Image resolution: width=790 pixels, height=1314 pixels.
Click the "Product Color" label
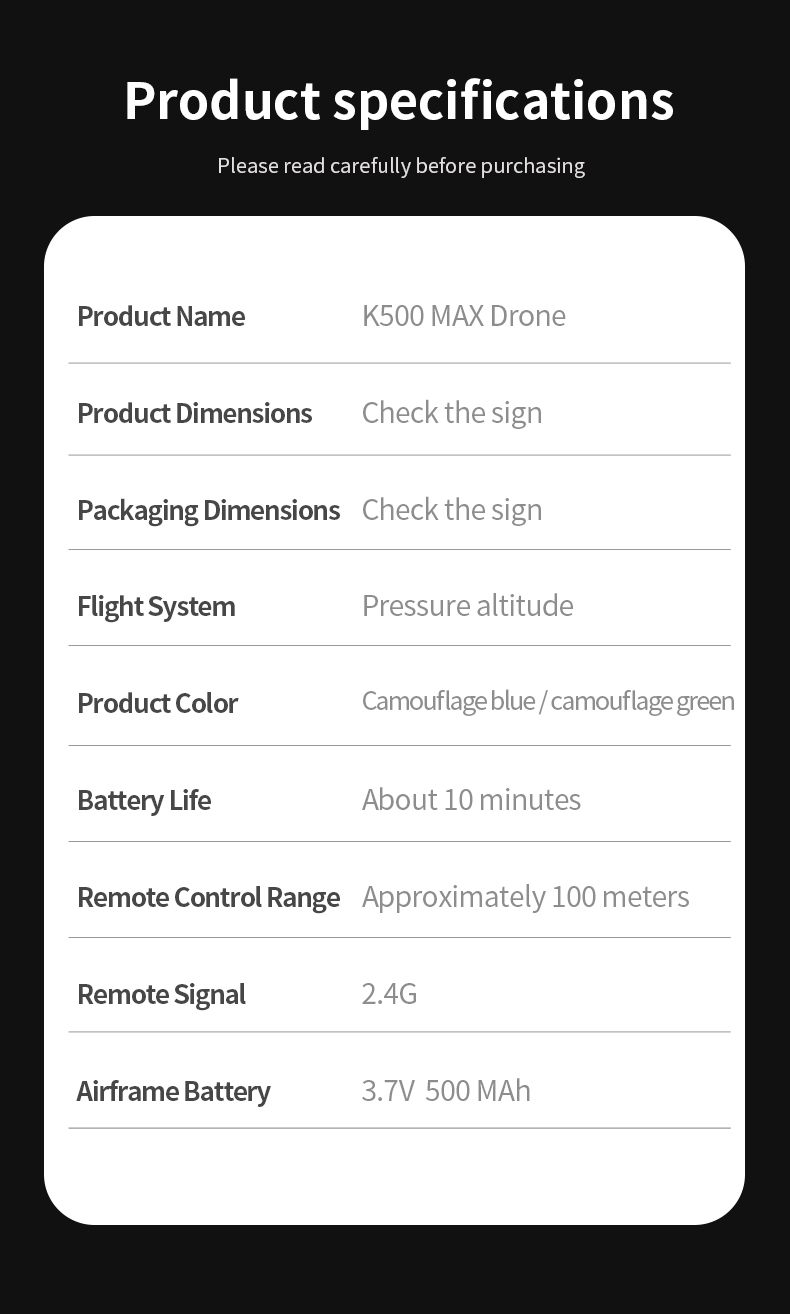[157, 703]
